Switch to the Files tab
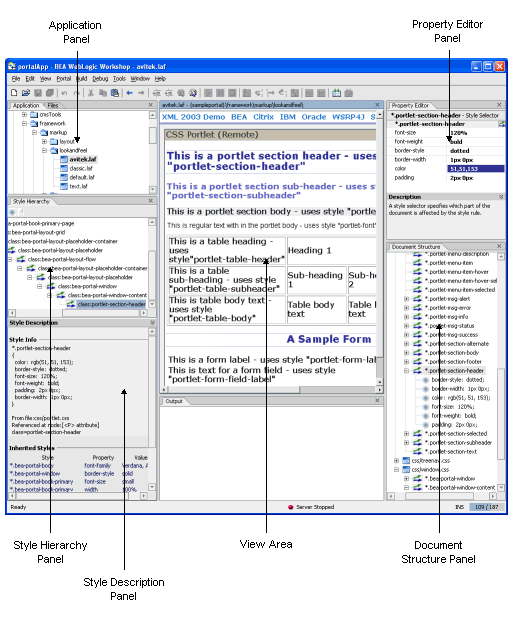 click(x=53, y=106)
